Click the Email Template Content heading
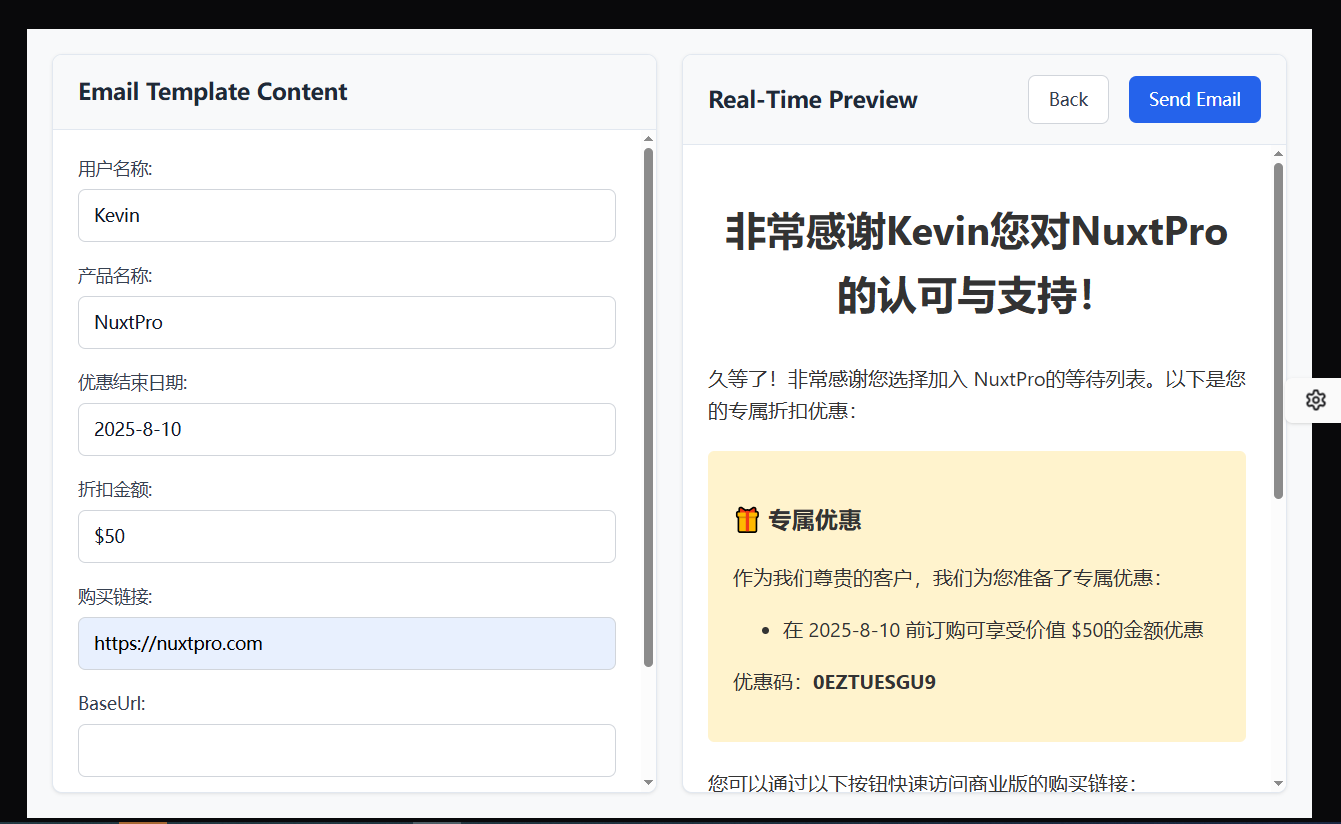Viewport: 1341px width, 824px height. pos(213,92)
